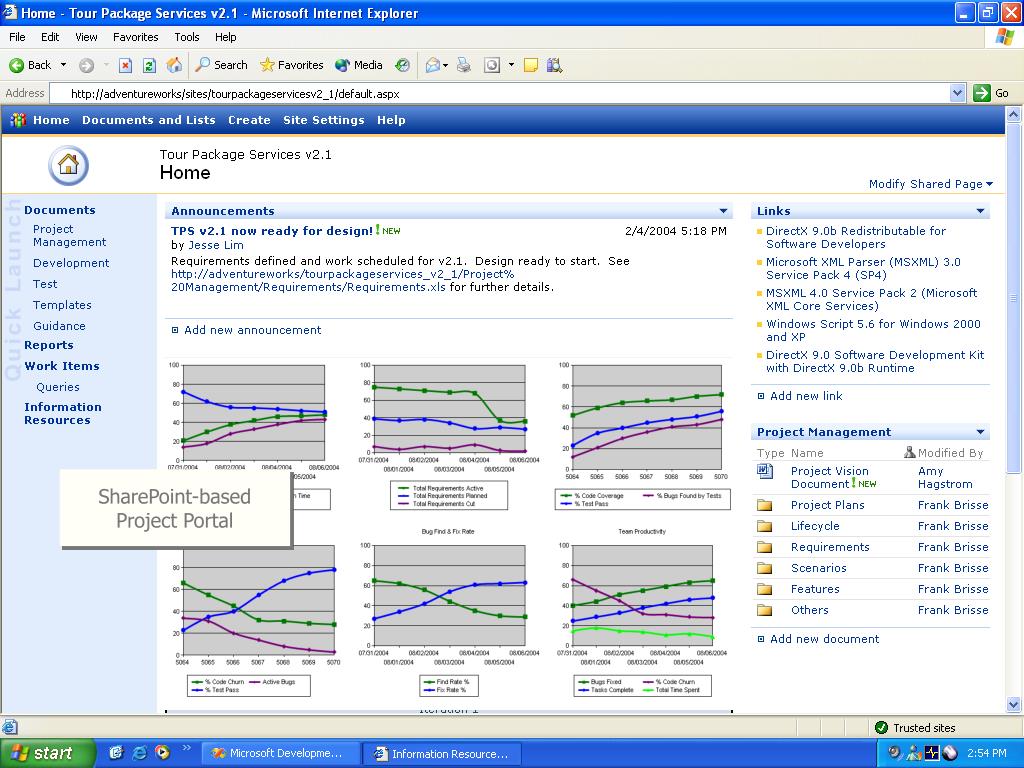The height and width of the screenshot is (768, 1024).
Task: Open the Search toolbar button
Action: (222, 65)
